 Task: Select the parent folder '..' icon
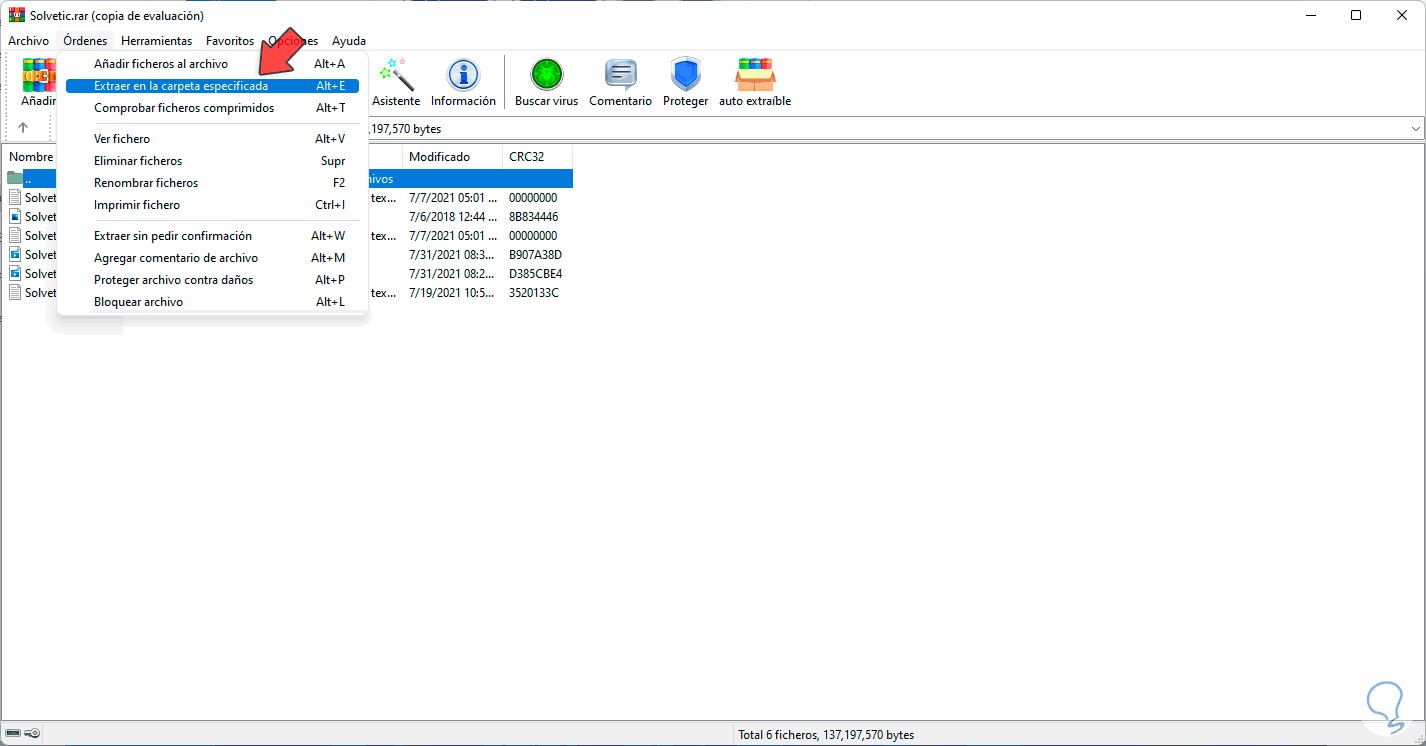coord(15,179)
